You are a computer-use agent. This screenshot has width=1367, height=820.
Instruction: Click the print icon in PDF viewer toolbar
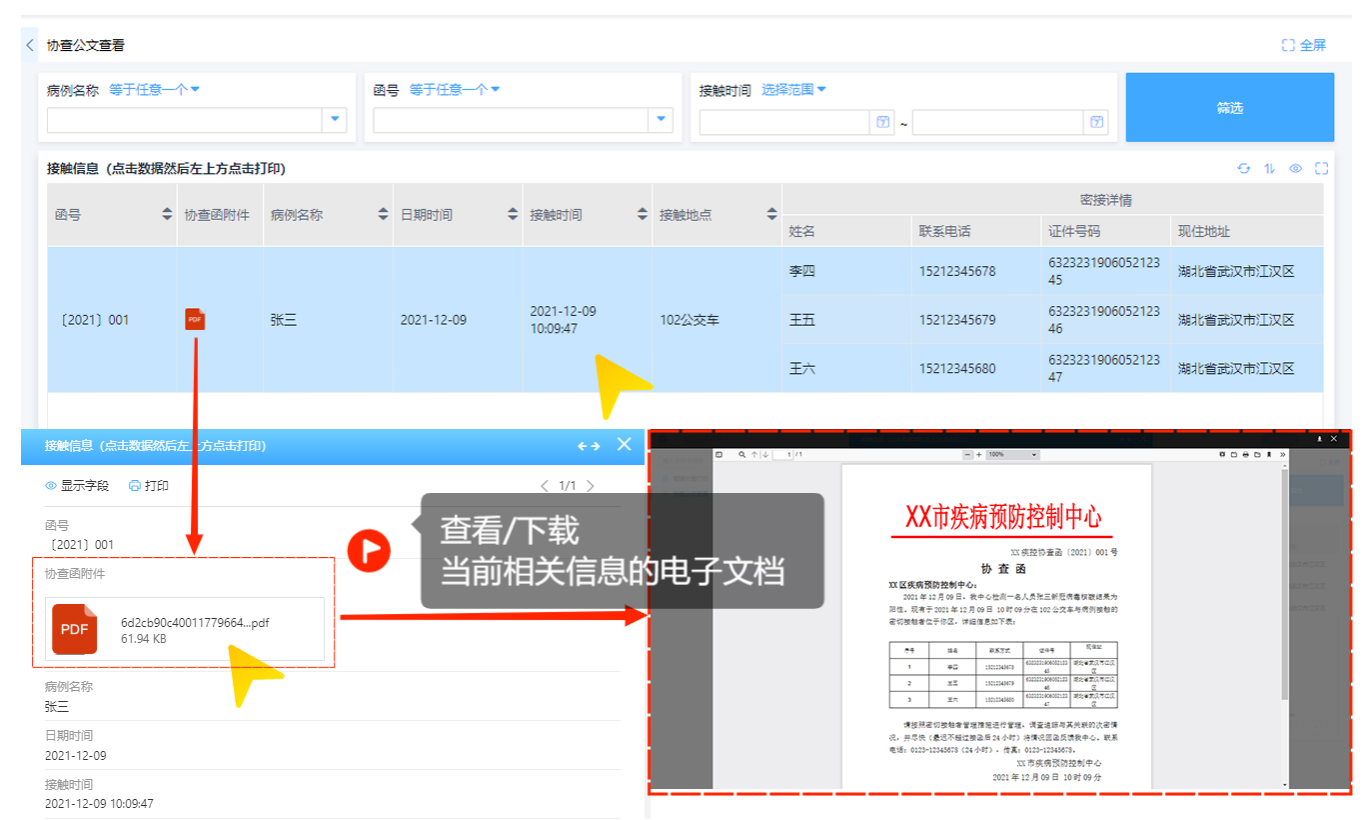(1245, 455)
